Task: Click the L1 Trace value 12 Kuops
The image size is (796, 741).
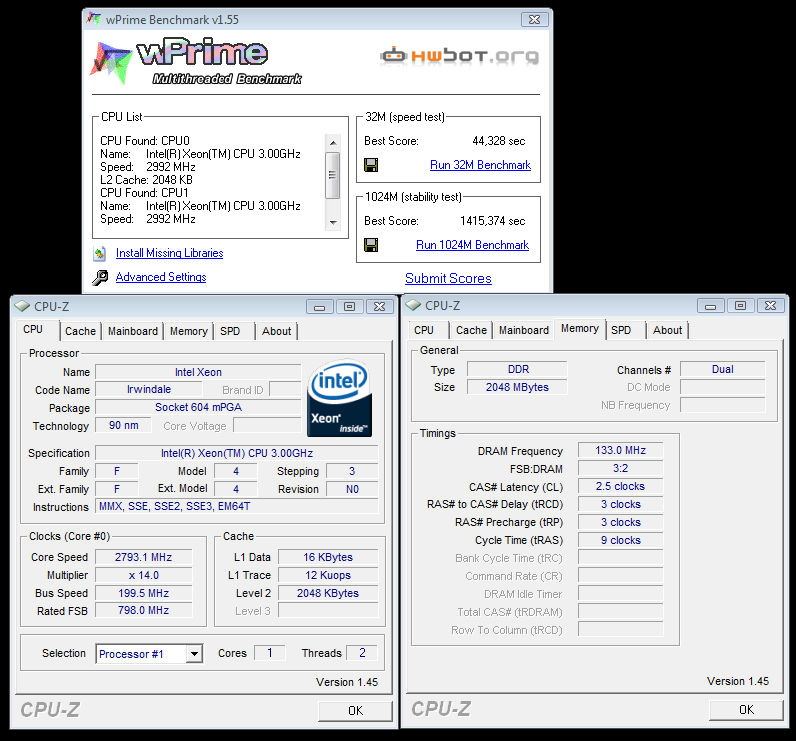Action: (x=328, y=575)
